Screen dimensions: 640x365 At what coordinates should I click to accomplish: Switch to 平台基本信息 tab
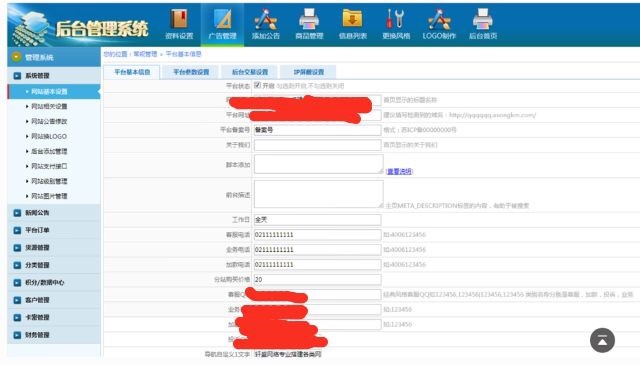[x=132, y=72]
